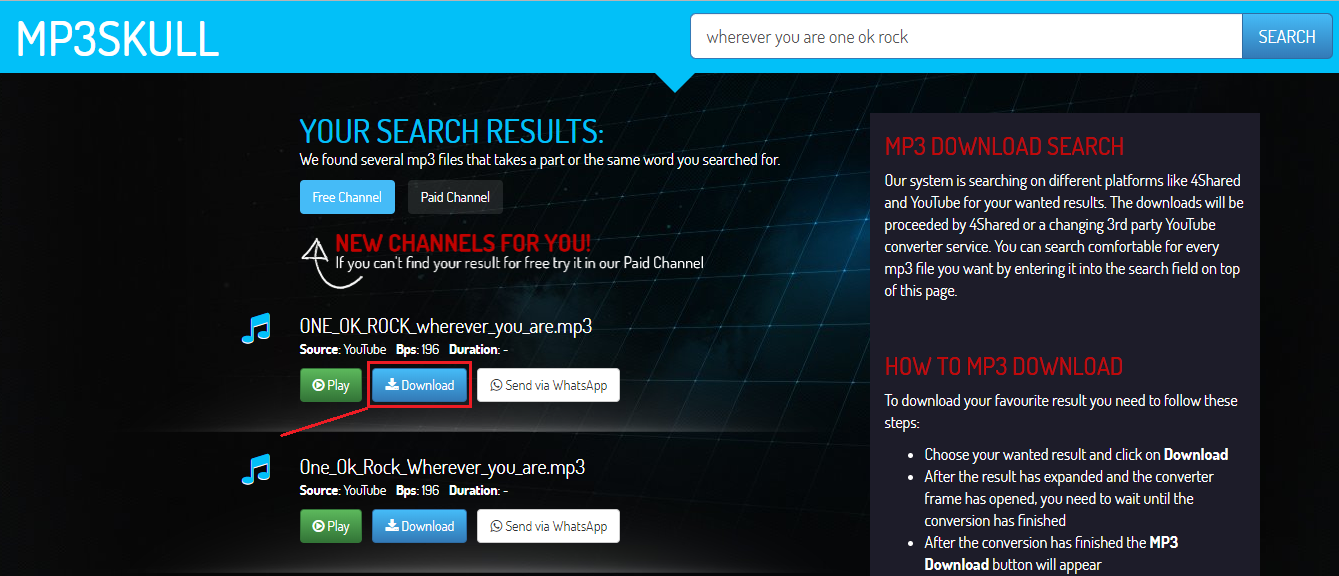The width and height of the screenshot is (1339, 576).
Task: Click music note icon beside ONE_OK_ROCK_wherever_you_are.mp3
Action: 257,328
